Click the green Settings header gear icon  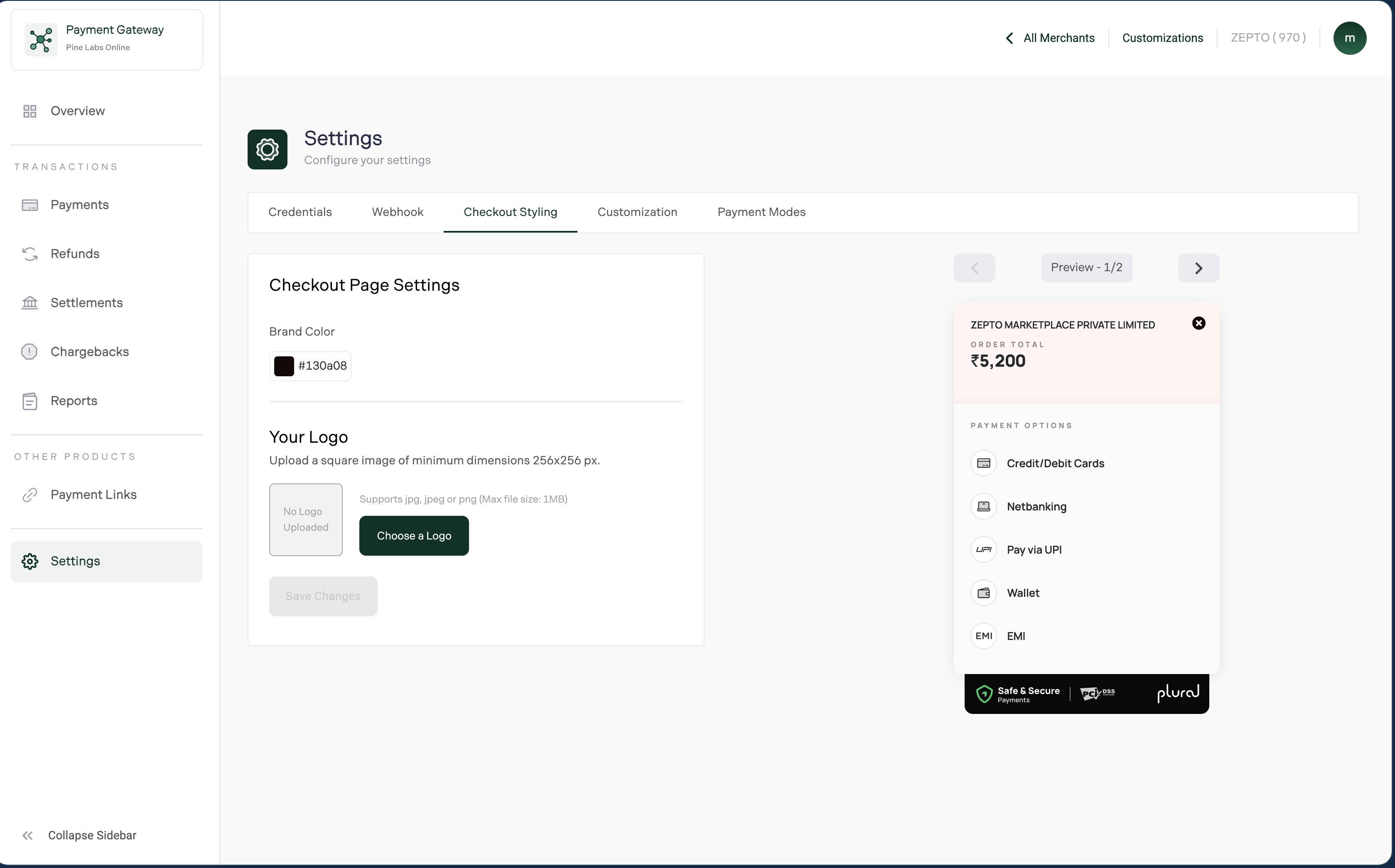pyautogui.click(x=268, y=149)
